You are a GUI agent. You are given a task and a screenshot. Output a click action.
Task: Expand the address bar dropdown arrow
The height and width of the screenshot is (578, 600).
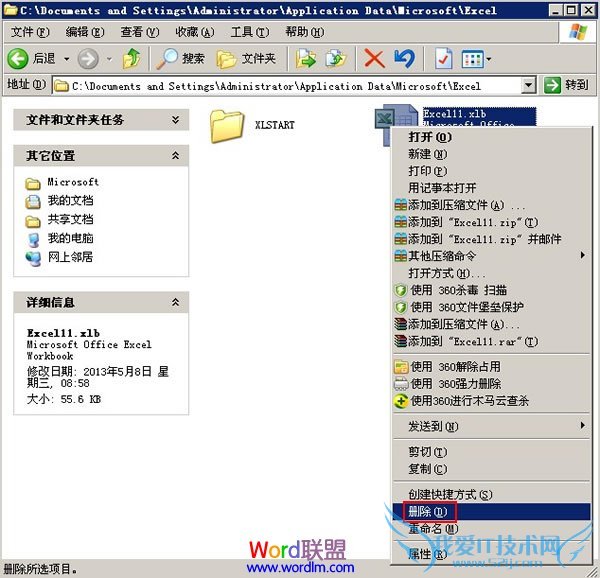pos(528,85)
